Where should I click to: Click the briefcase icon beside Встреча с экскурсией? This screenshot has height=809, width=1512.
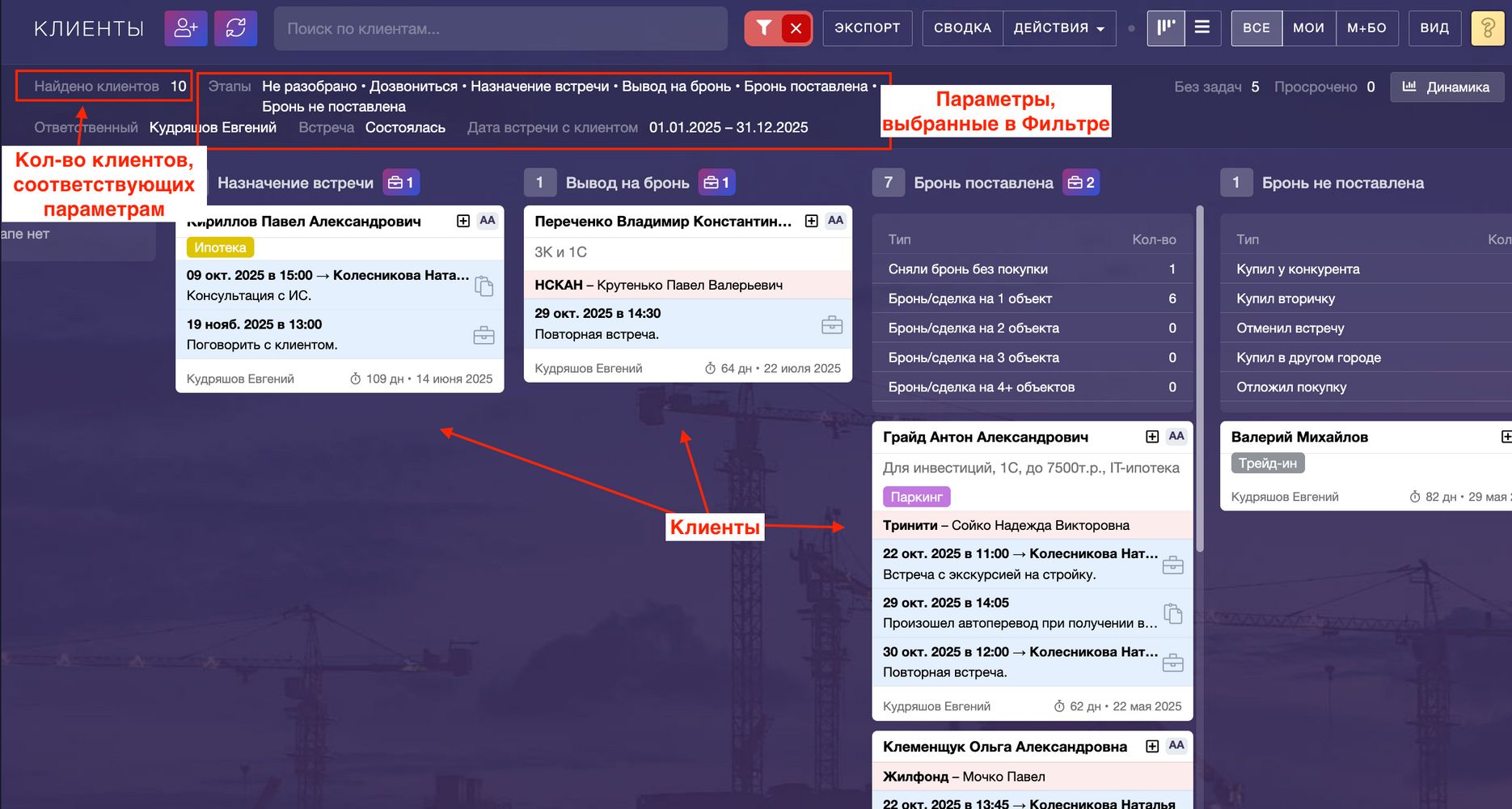(x=1172, y=565)
